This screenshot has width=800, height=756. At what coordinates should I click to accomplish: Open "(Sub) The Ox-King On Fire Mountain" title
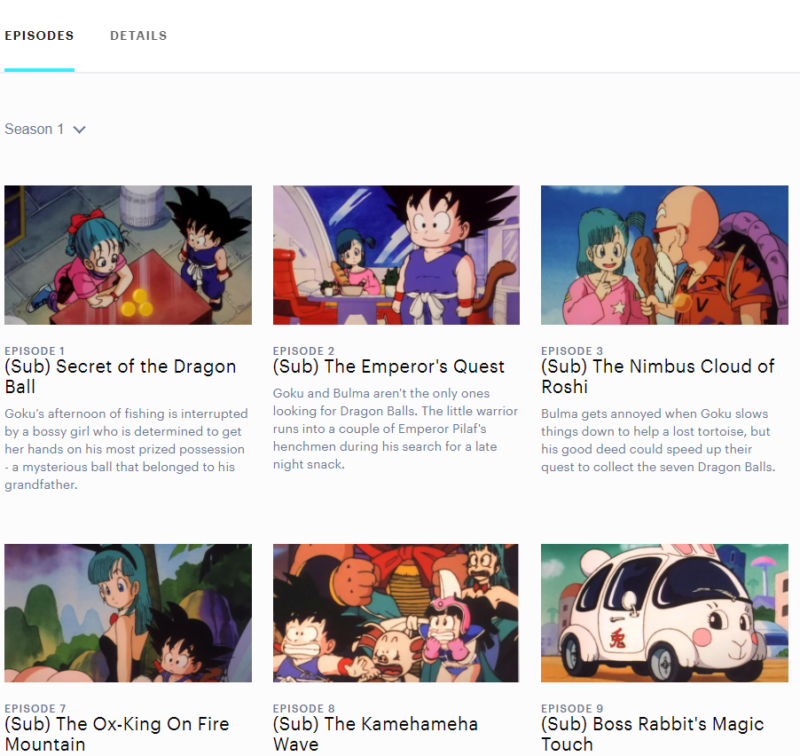pyautogui.click(x=117, y=734)
